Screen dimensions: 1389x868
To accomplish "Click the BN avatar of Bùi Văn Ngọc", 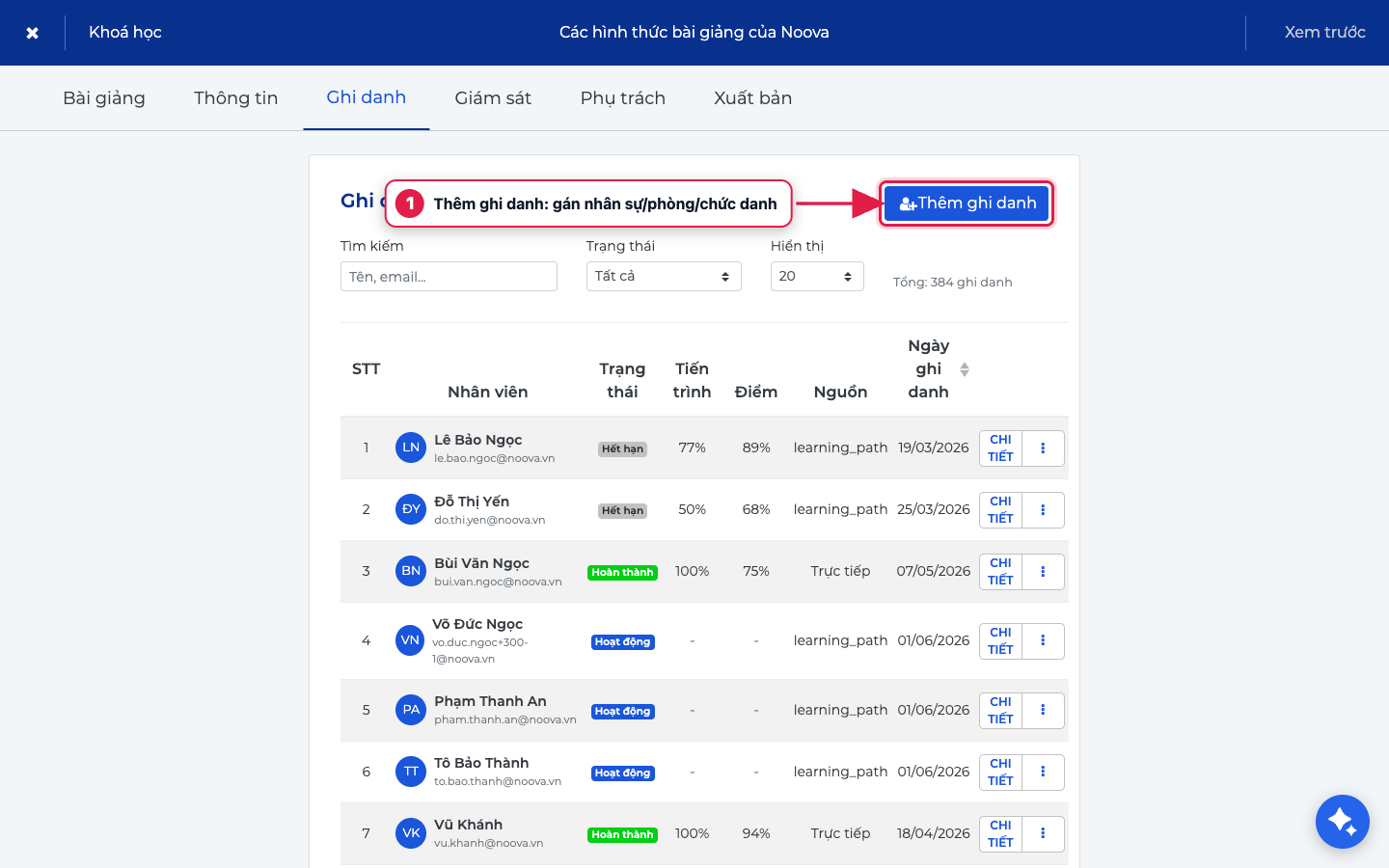I will pos(411,571).
